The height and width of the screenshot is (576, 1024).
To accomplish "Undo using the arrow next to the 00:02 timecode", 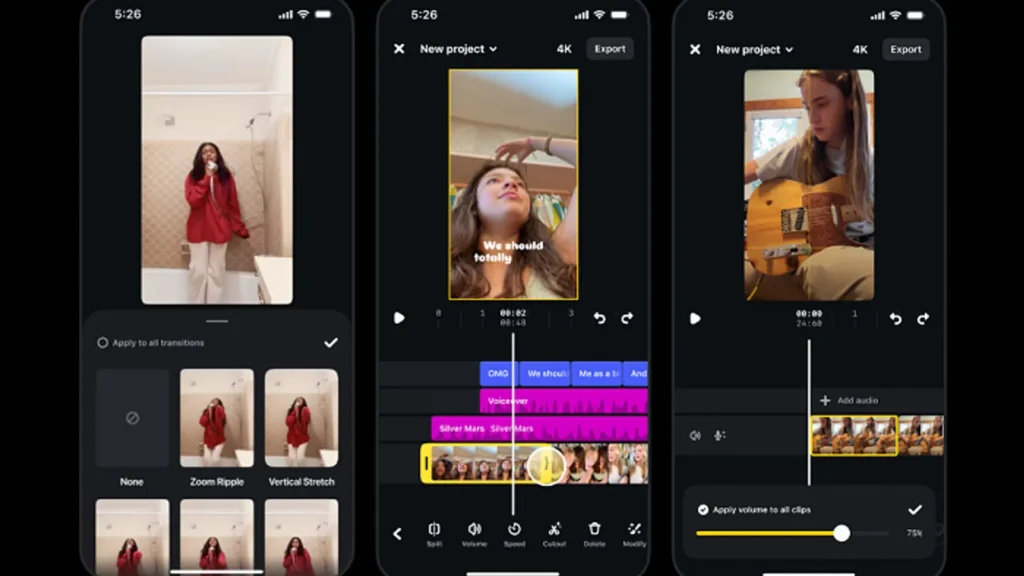I will tap(600, 318).
